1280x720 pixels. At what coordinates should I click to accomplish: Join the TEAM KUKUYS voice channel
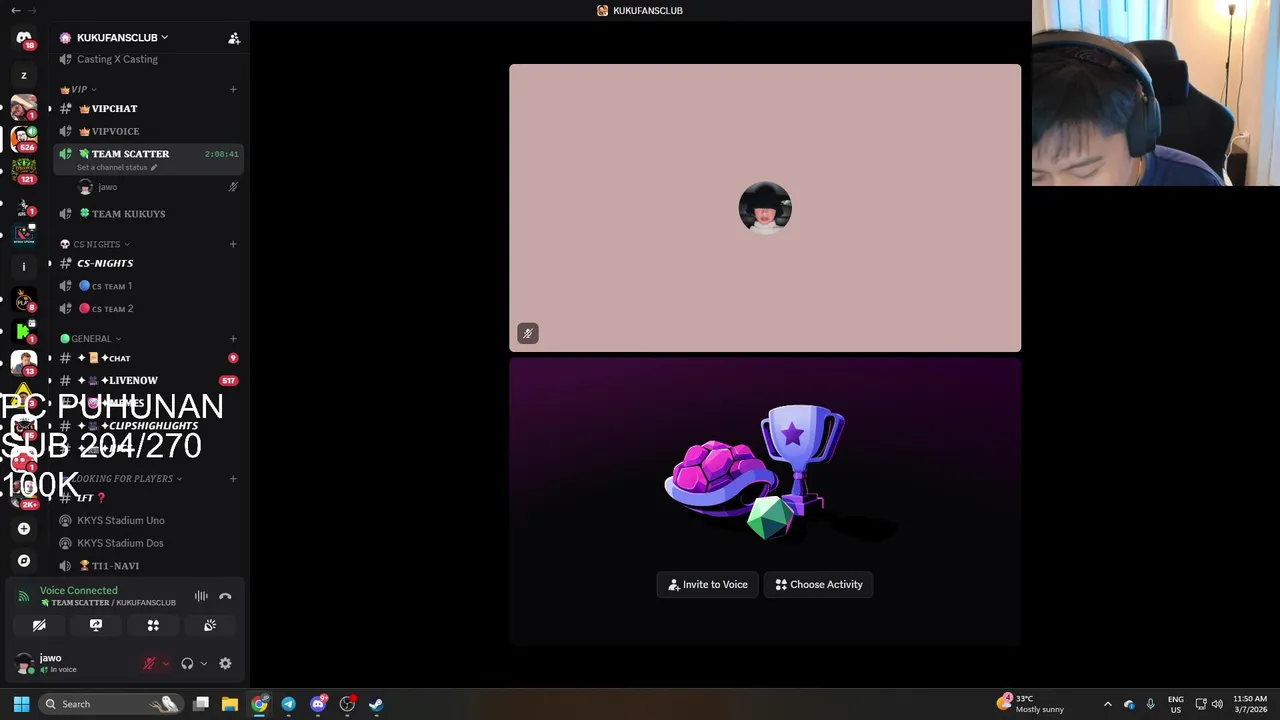[148, 214]
